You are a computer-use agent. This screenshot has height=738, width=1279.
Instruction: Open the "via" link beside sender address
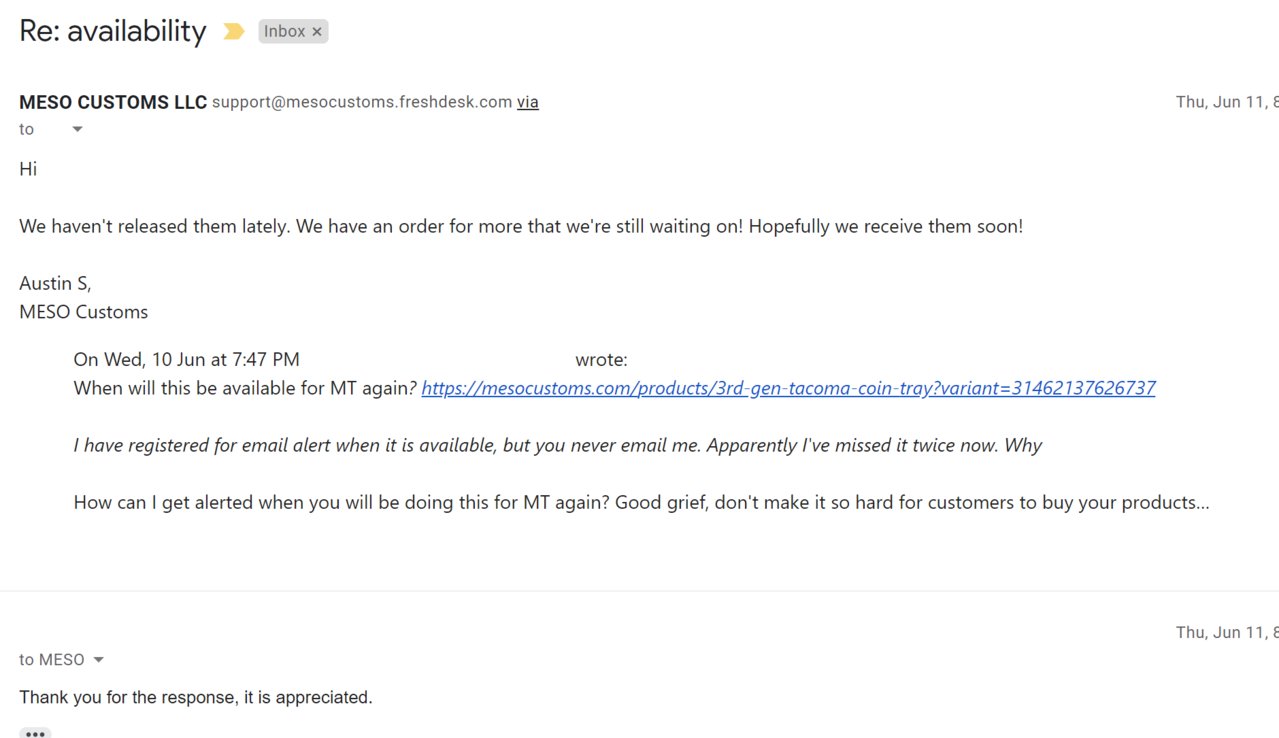tap(527, 102)
